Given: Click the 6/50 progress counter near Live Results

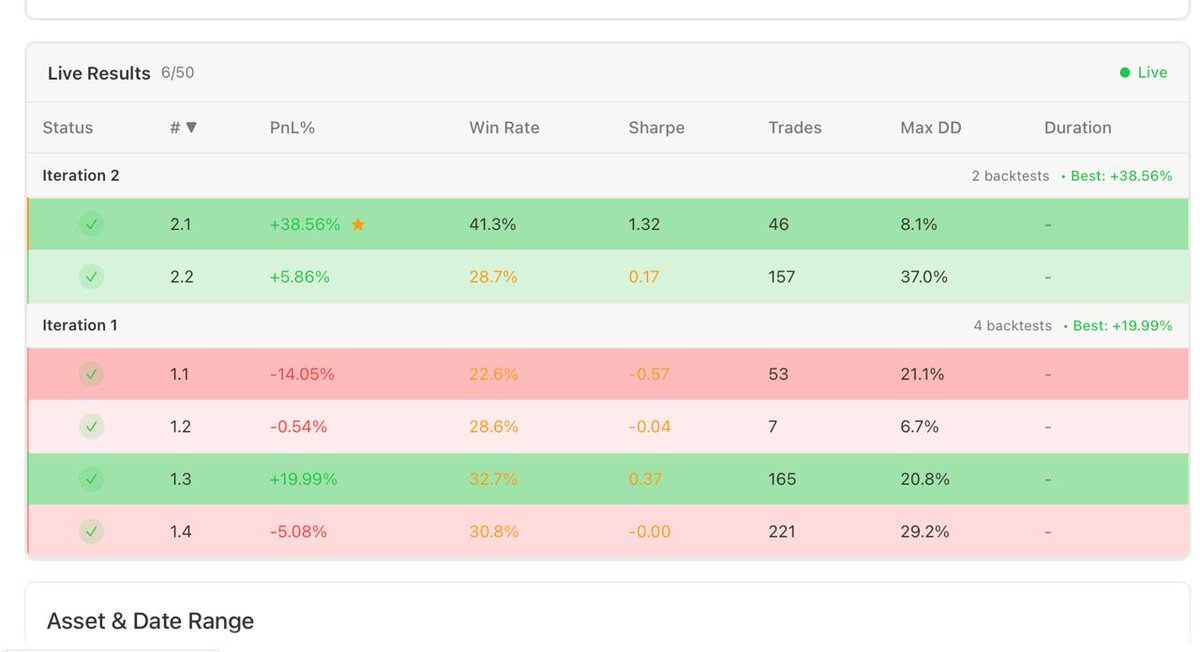Looking at the screenshot, I should tap(177, 72).
